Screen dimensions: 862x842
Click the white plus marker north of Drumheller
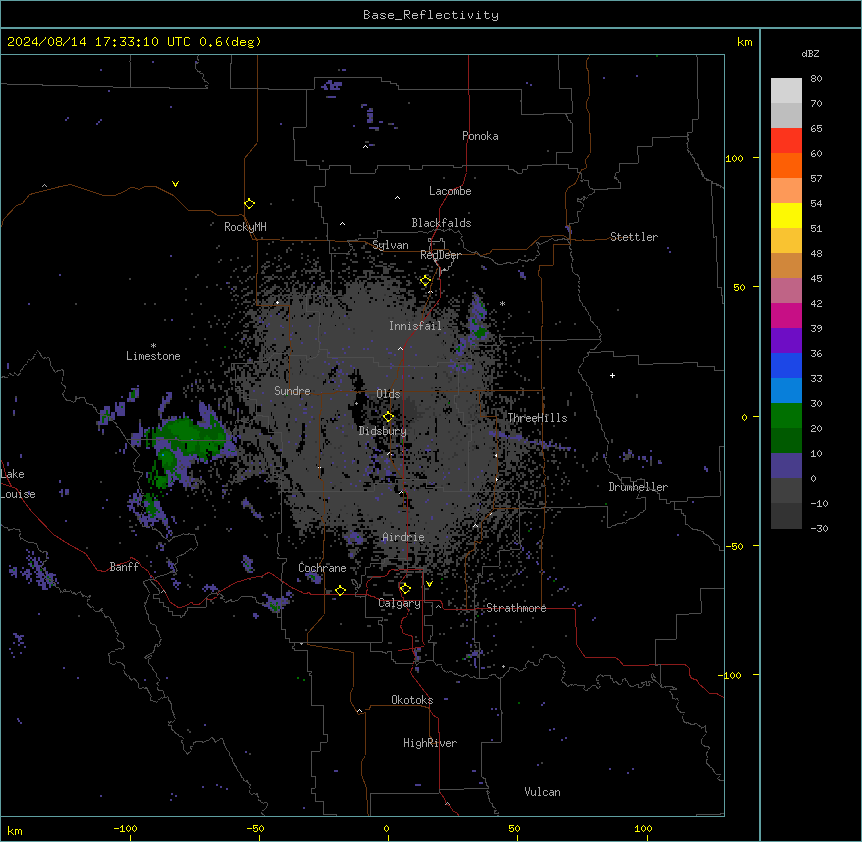point(612,375)
